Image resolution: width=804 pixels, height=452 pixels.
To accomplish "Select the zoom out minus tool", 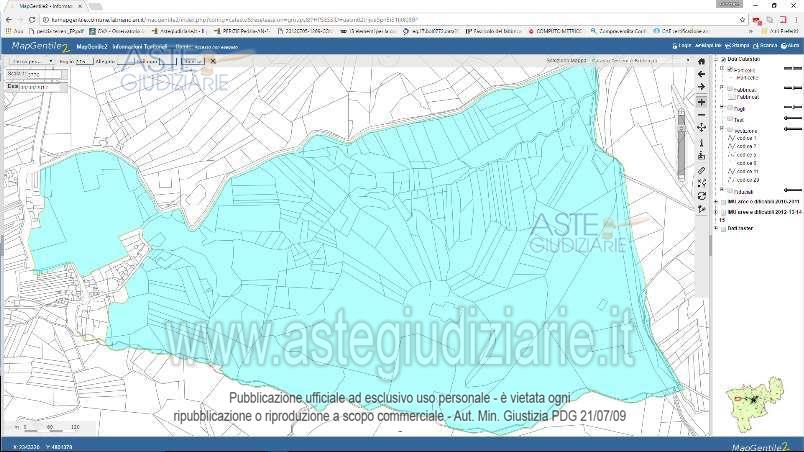I will coord(702,114).
